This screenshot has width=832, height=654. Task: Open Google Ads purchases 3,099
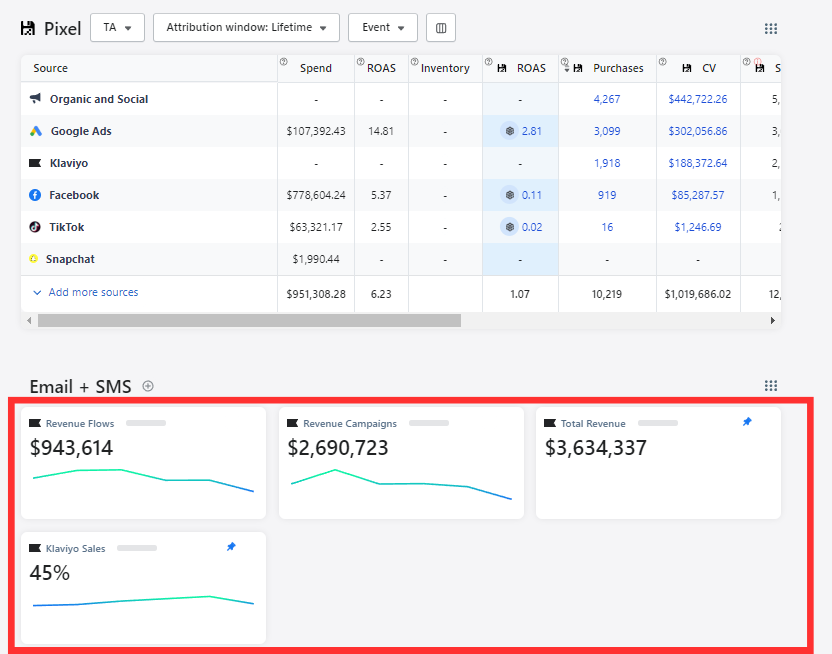coord(607,131)
